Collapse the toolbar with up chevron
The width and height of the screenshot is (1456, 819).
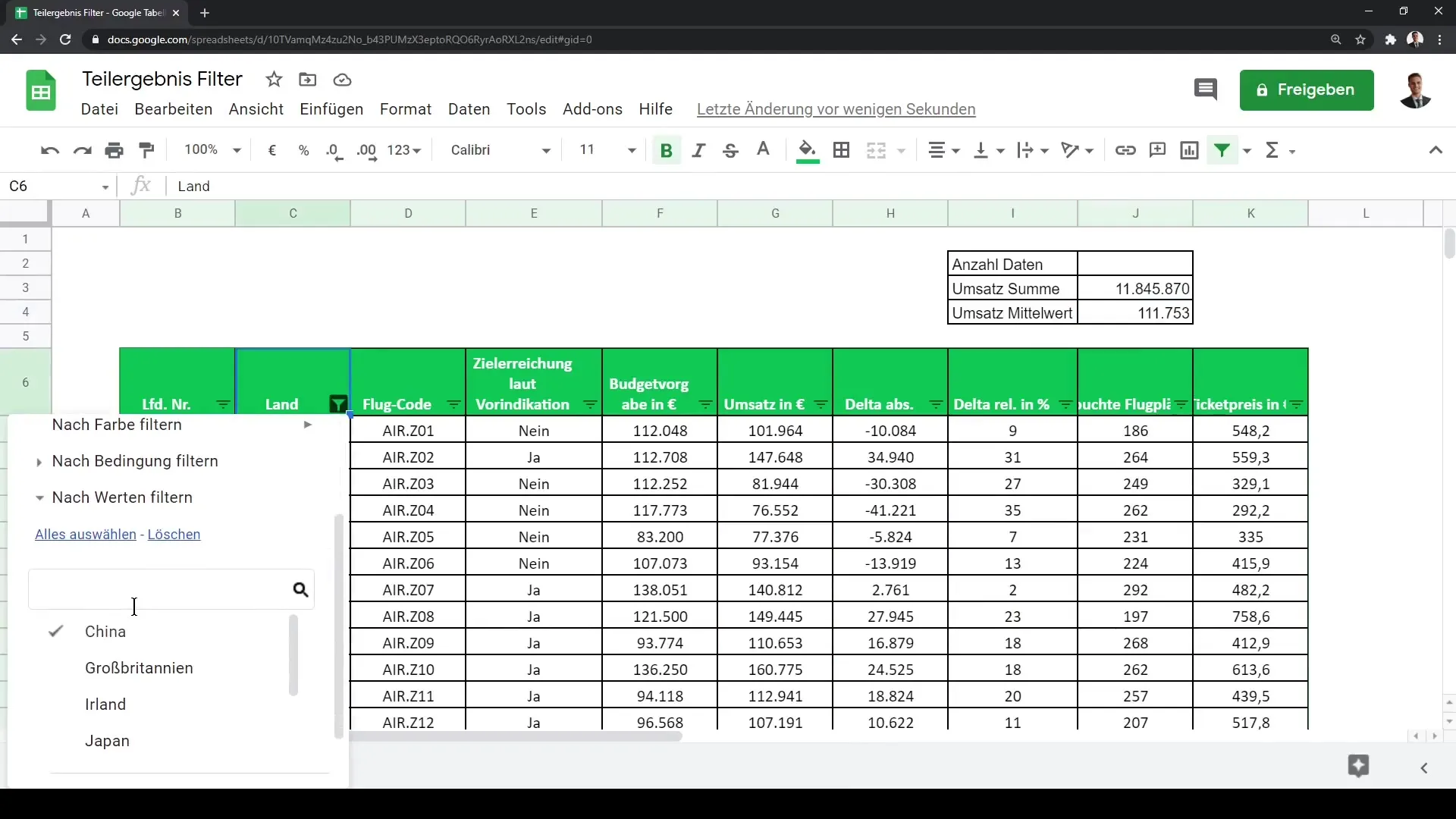1436,150
